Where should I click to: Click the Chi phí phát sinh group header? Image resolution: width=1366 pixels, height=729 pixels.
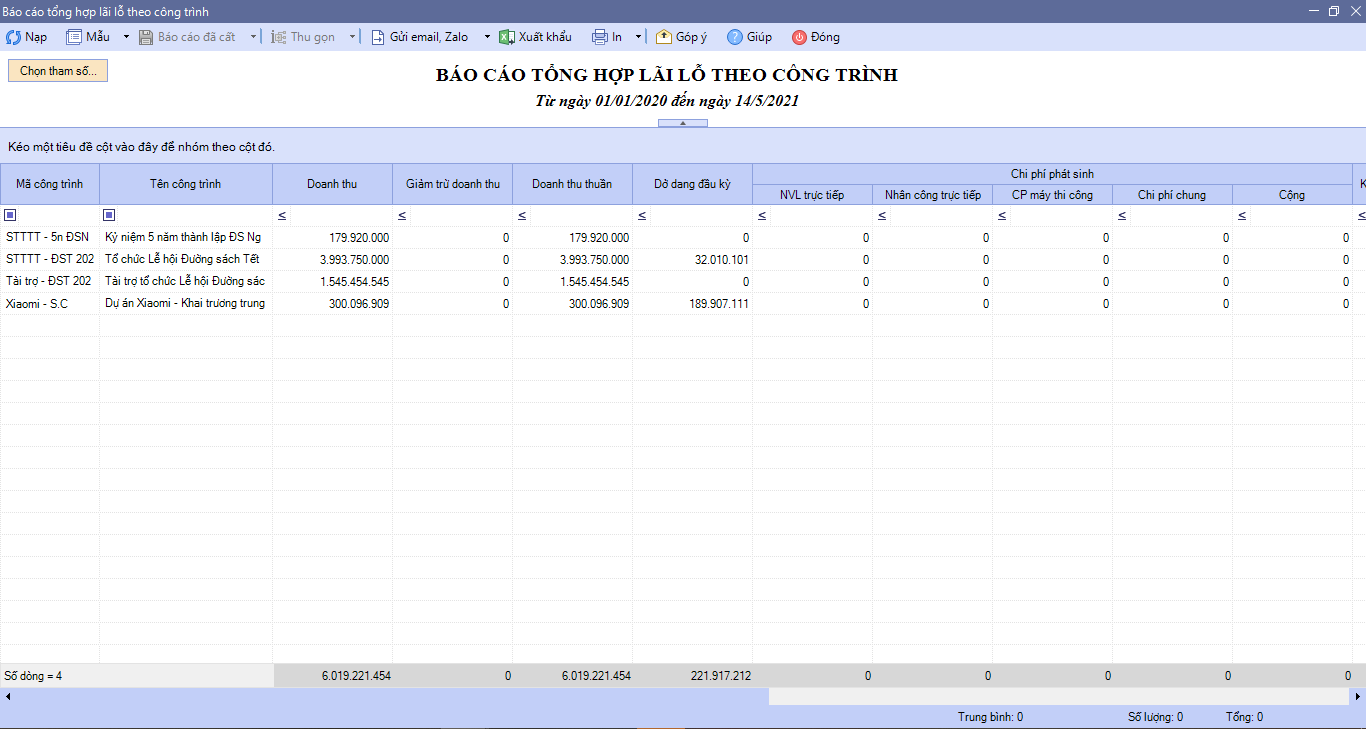coord(1052,174)
